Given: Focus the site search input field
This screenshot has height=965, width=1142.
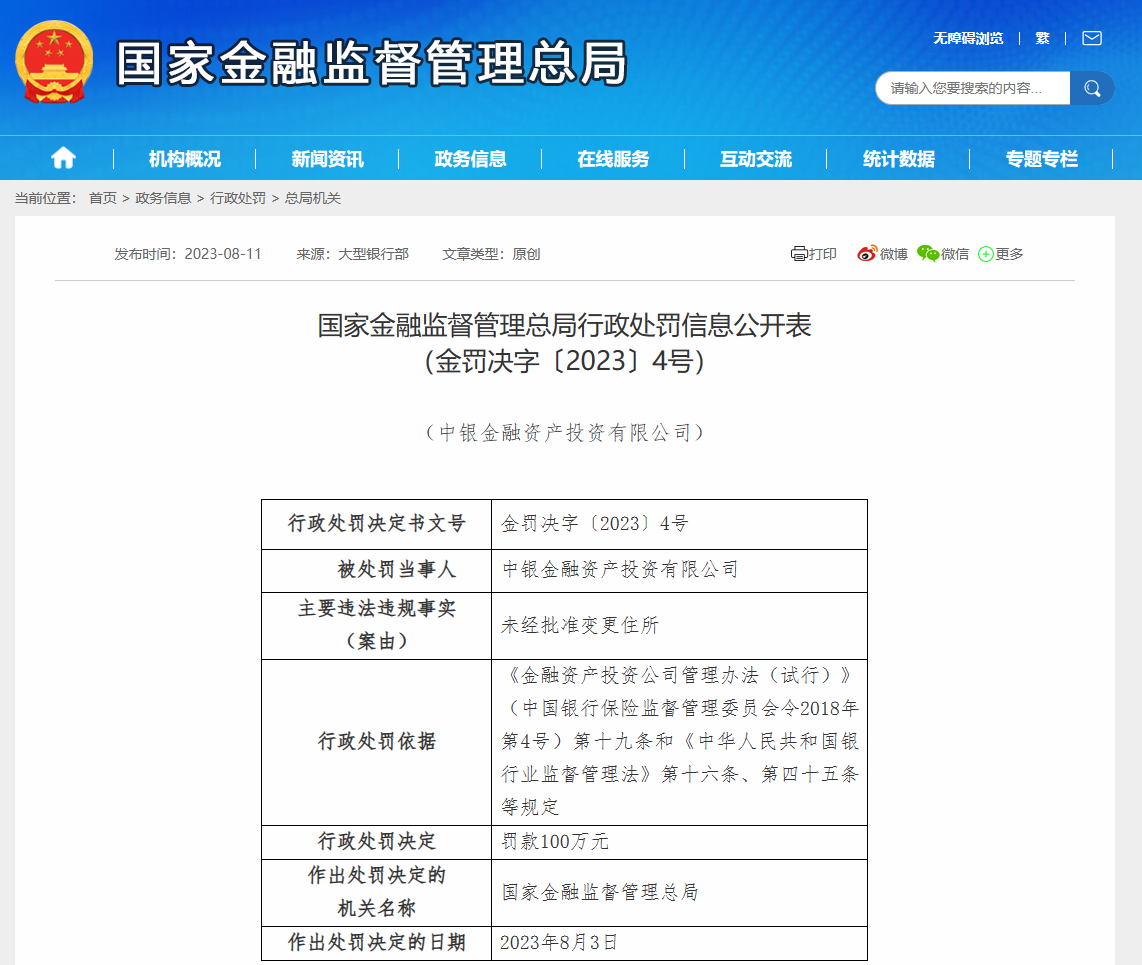Looking at the screenshot, I should tap(973, 88).
